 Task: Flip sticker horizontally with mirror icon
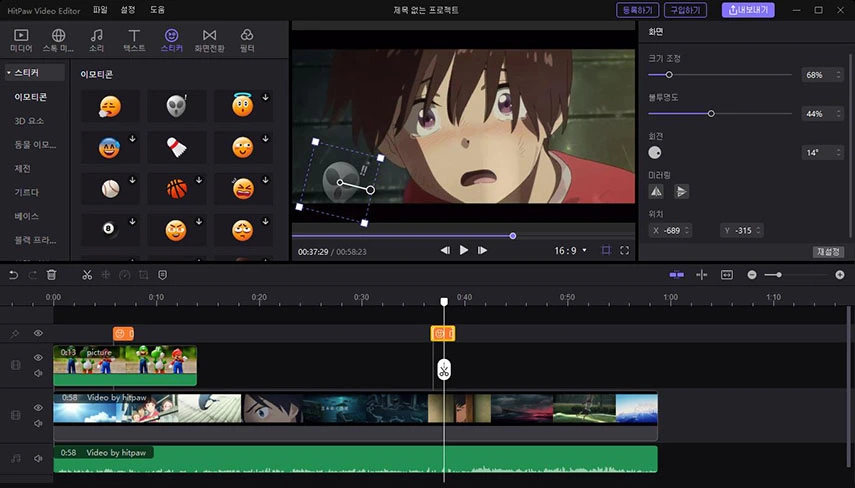[x=656, y=191]
